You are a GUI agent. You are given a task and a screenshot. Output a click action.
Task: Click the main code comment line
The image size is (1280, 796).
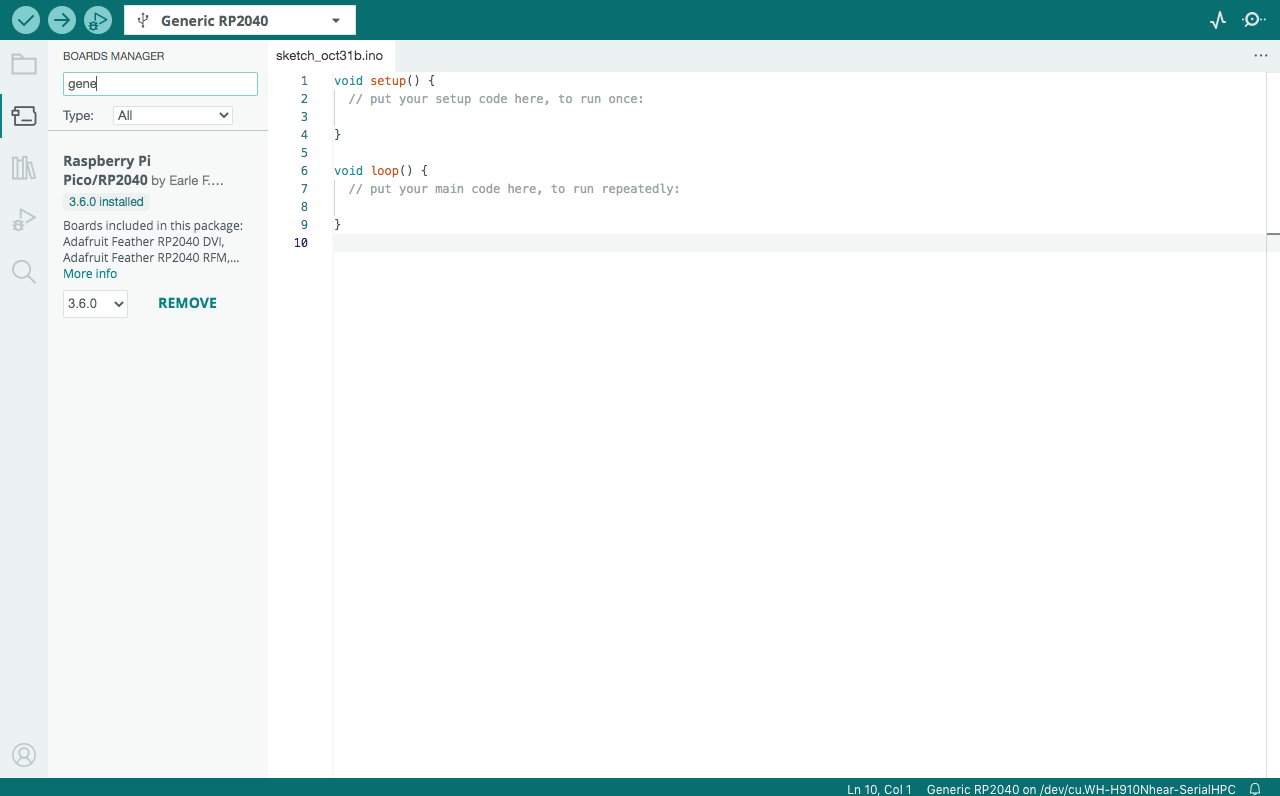pyautogui.click(x=514, y=189)
